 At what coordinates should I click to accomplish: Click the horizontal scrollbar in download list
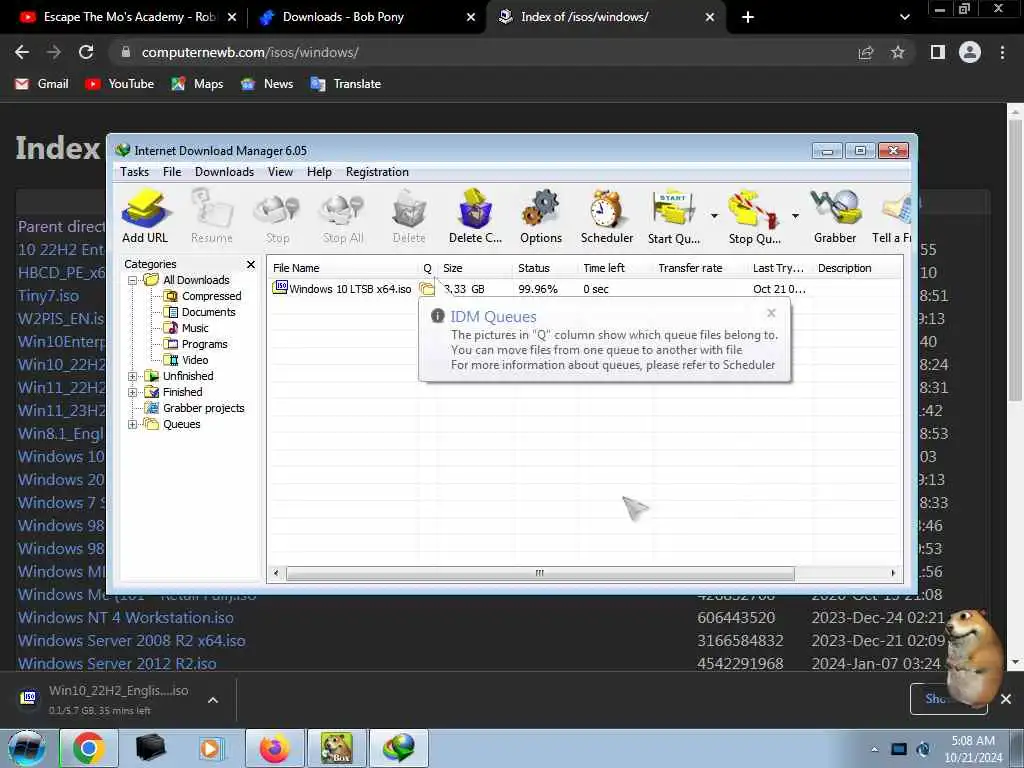click(x=540, y=573)
